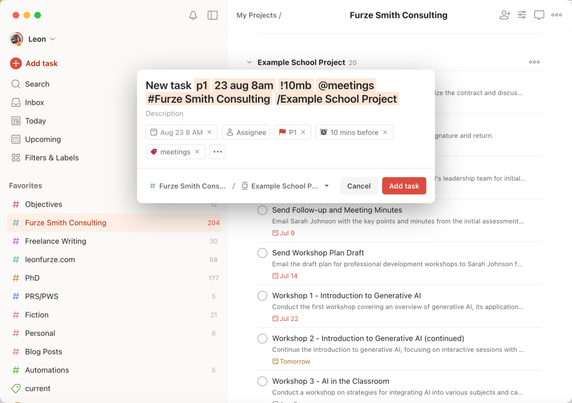Select the Furze Smith Cons... project picker
The width and height of the screenshot is (572, 403).
pos(188,186)
